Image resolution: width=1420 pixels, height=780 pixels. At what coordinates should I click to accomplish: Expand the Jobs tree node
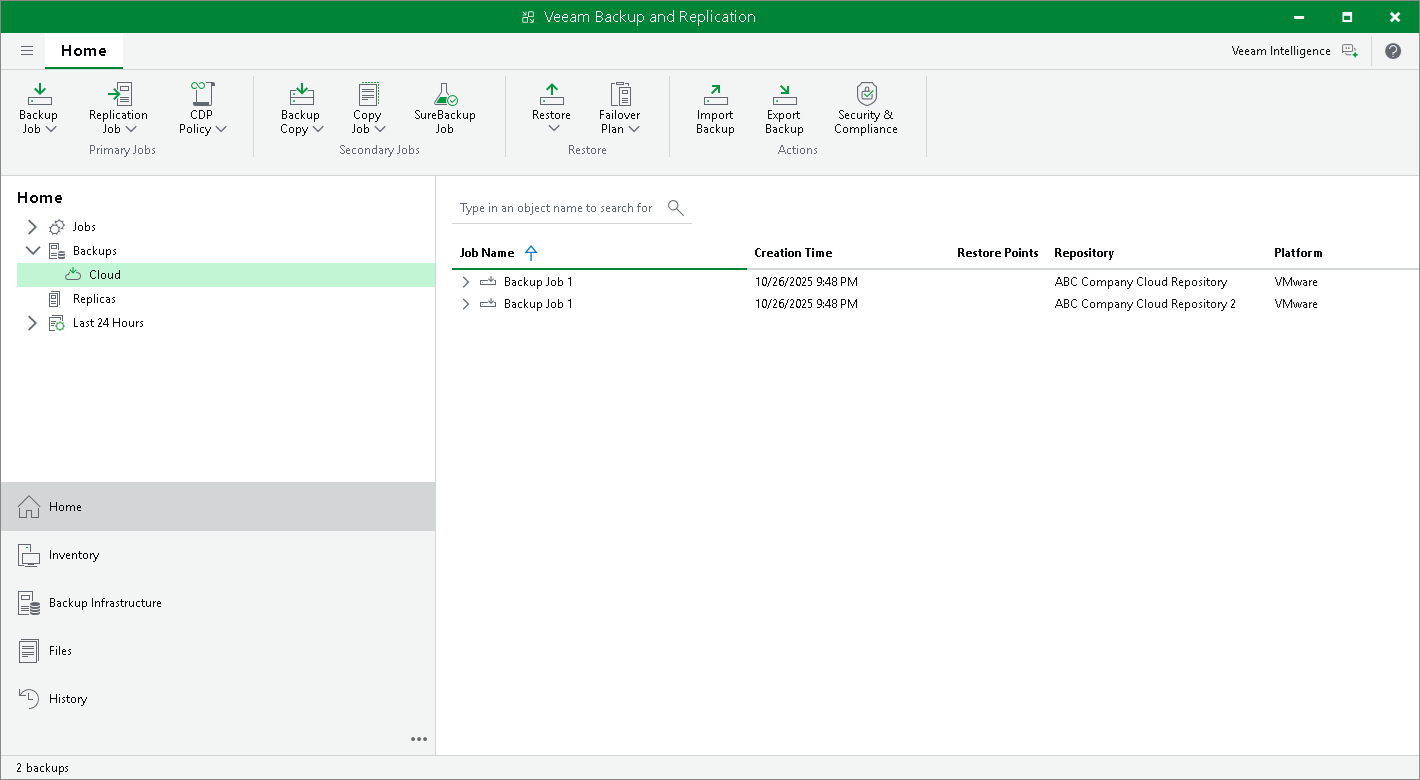click(x=32, y=227)
